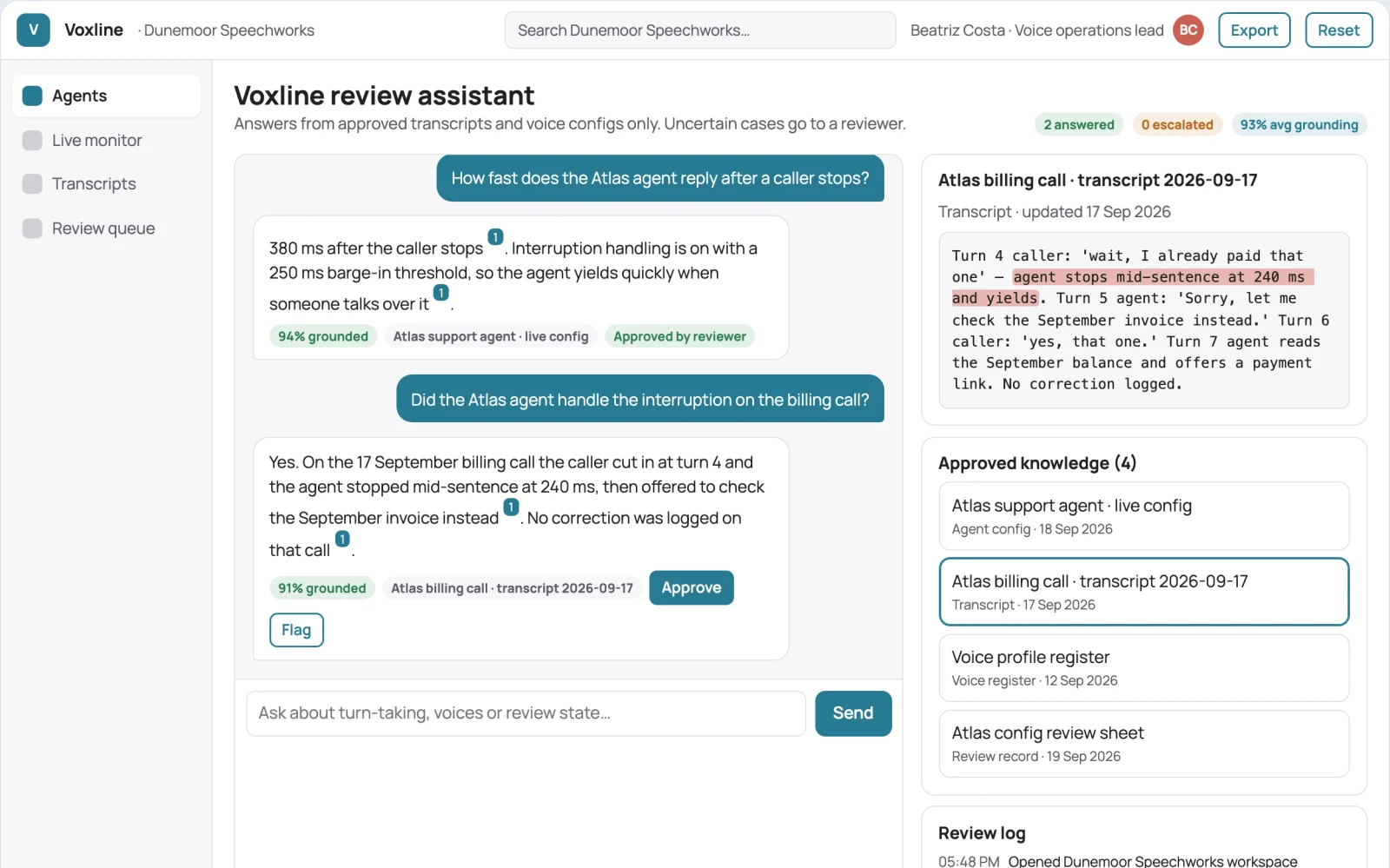Click the ask about turn-taking input
This screenshot has height=868, width=1390.
pos(526,713)
